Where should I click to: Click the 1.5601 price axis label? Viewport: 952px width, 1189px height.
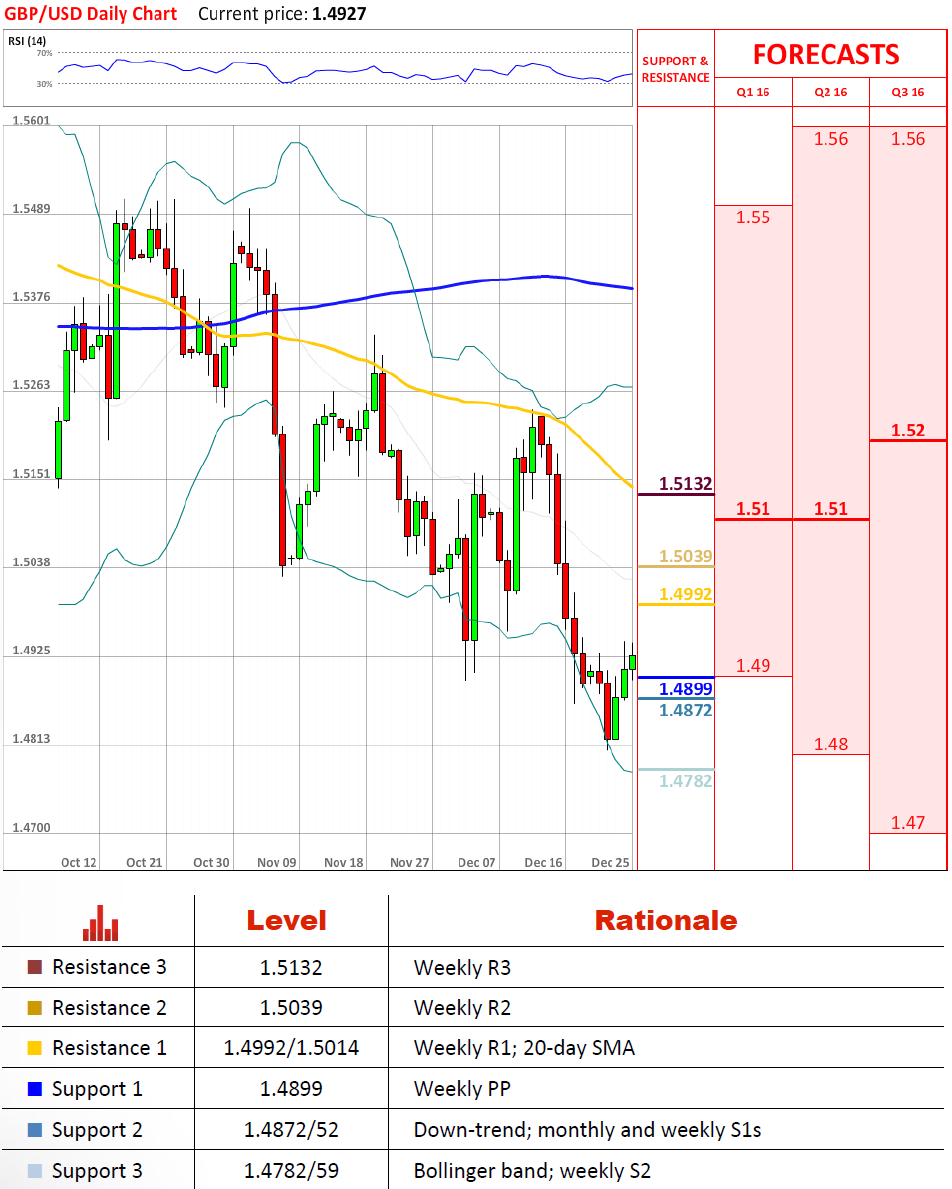(x=31, y=121)
